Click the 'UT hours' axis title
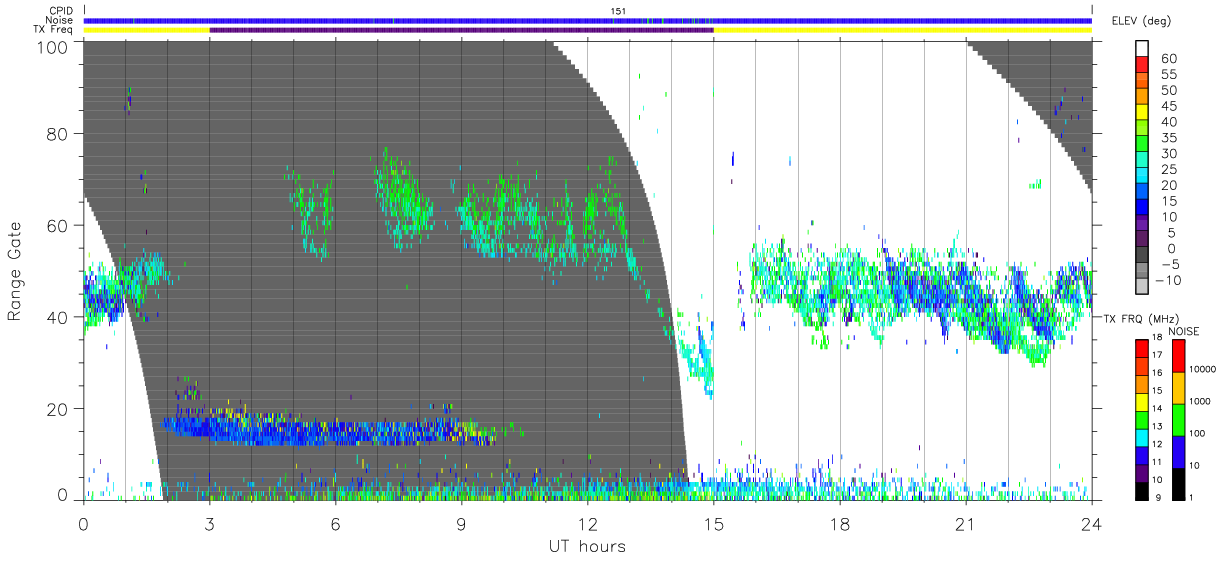Screen dimensions: 1228x567 [x=587, y=546]
